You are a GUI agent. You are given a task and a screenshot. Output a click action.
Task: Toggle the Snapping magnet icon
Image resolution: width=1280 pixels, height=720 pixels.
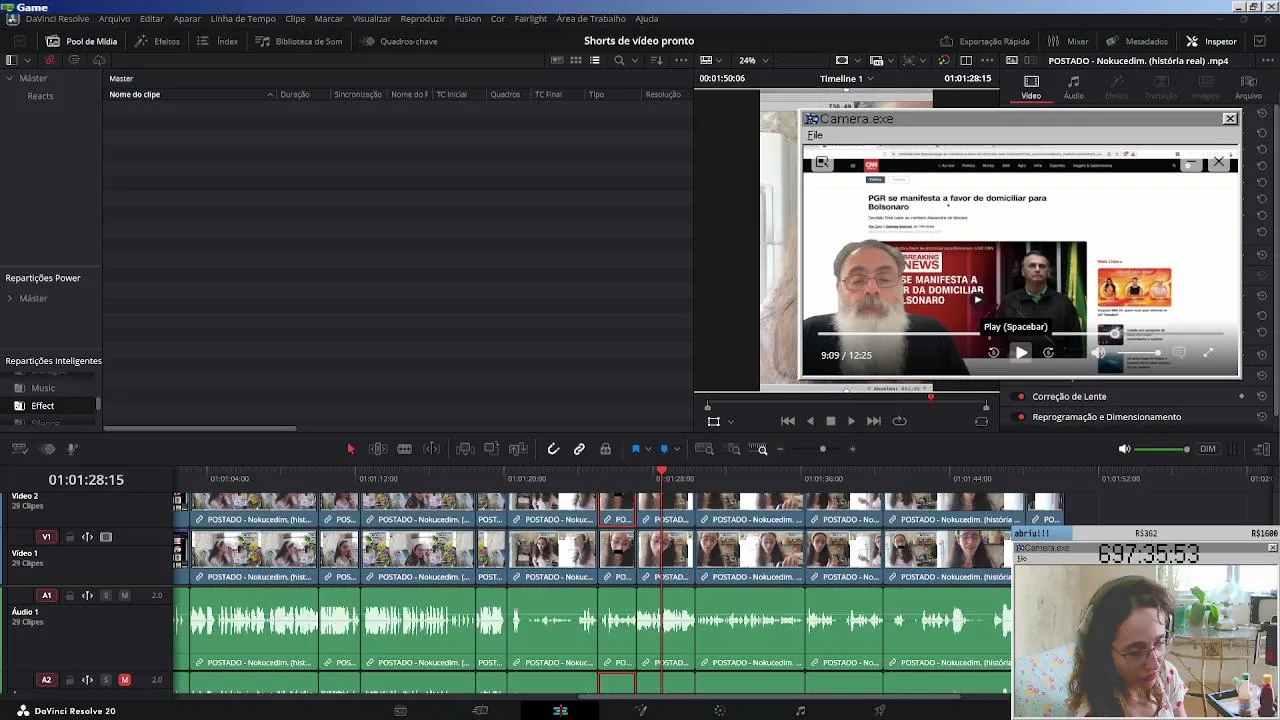[x=553, y=449]
